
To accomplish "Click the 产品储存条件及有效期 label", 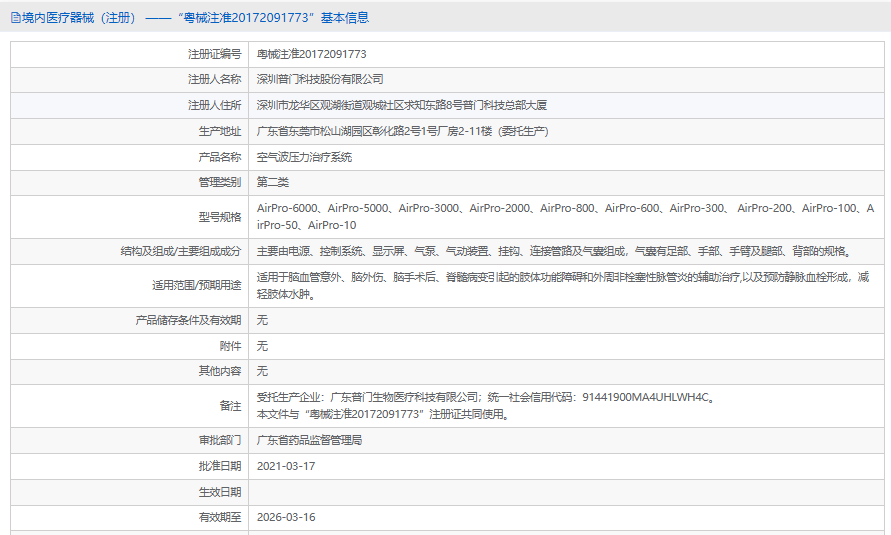I will point(188,321).
